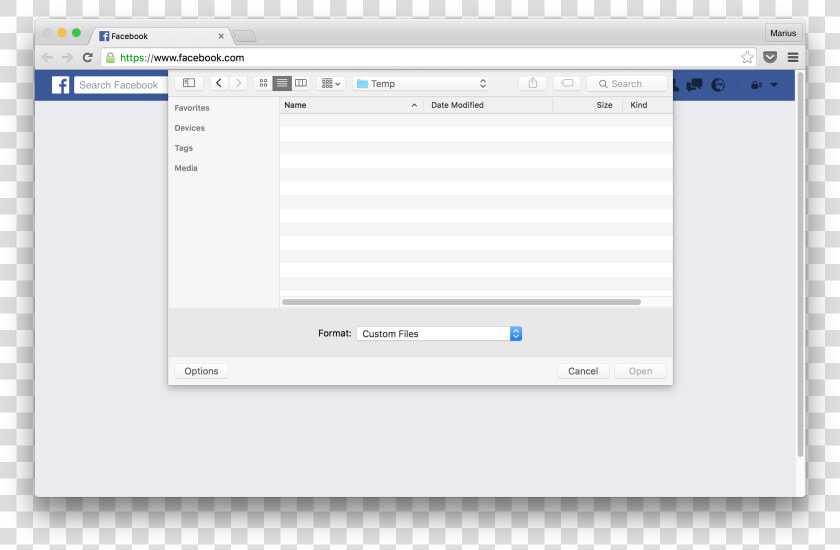
Task: Select the Facebook browser tab
Action: coord(161,36)
